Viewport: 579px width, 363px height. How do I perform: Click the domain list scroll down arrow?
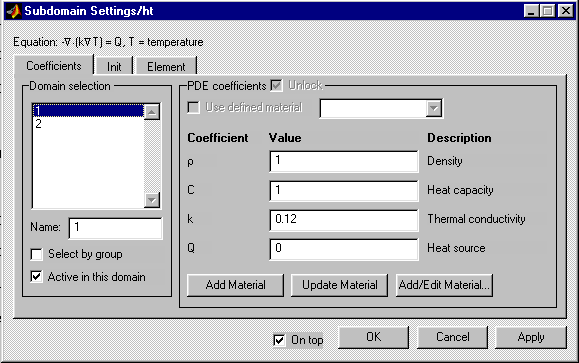tap(152, 200)
